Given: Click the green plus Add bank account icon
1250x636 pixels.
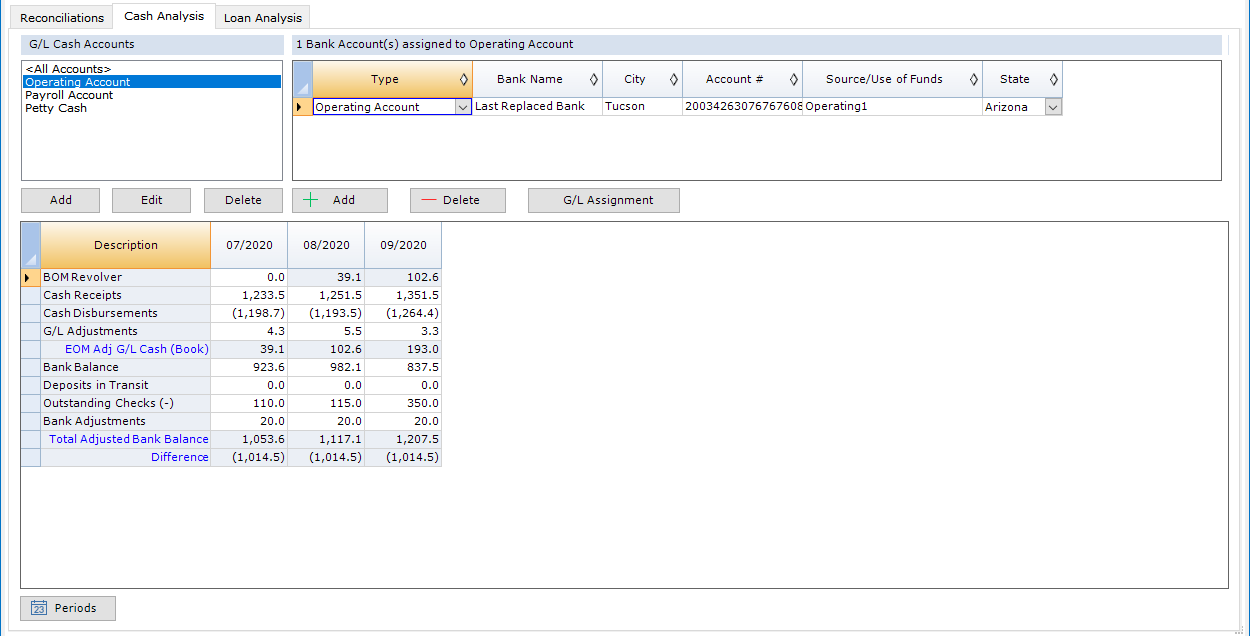Looking at the screenshot, I should click(311, 200).
